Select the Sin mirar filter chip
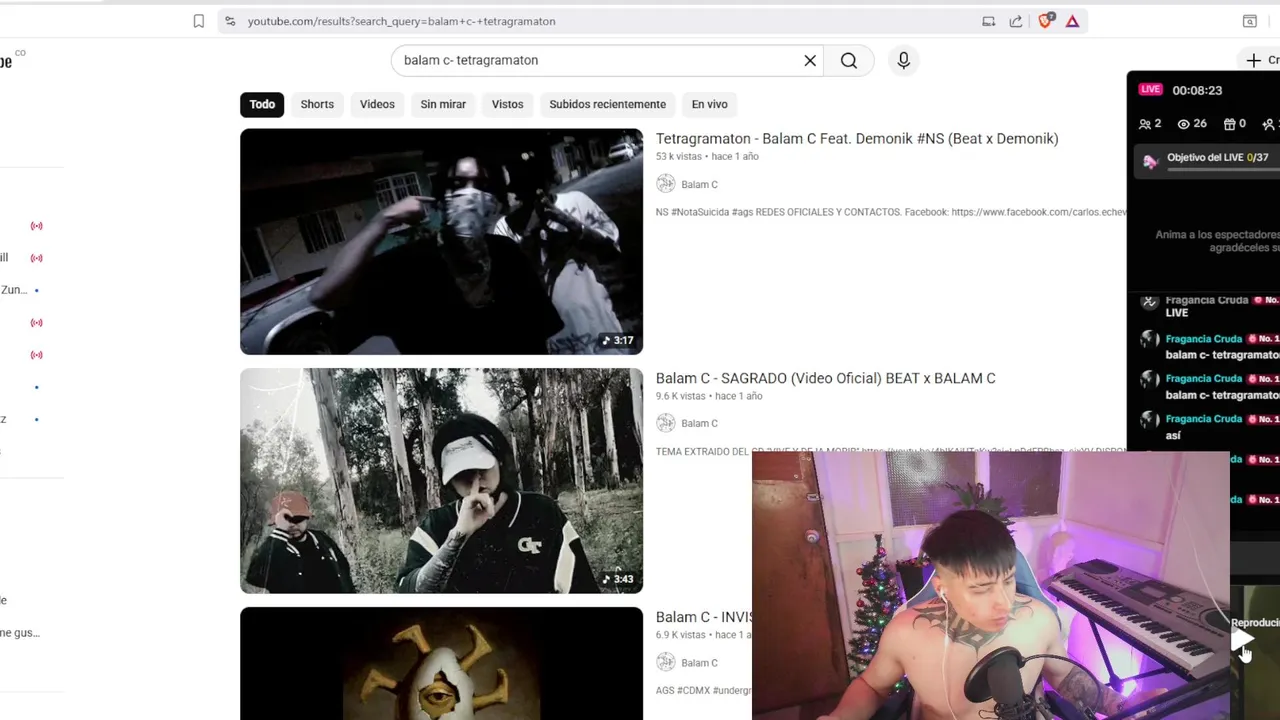 443,104
